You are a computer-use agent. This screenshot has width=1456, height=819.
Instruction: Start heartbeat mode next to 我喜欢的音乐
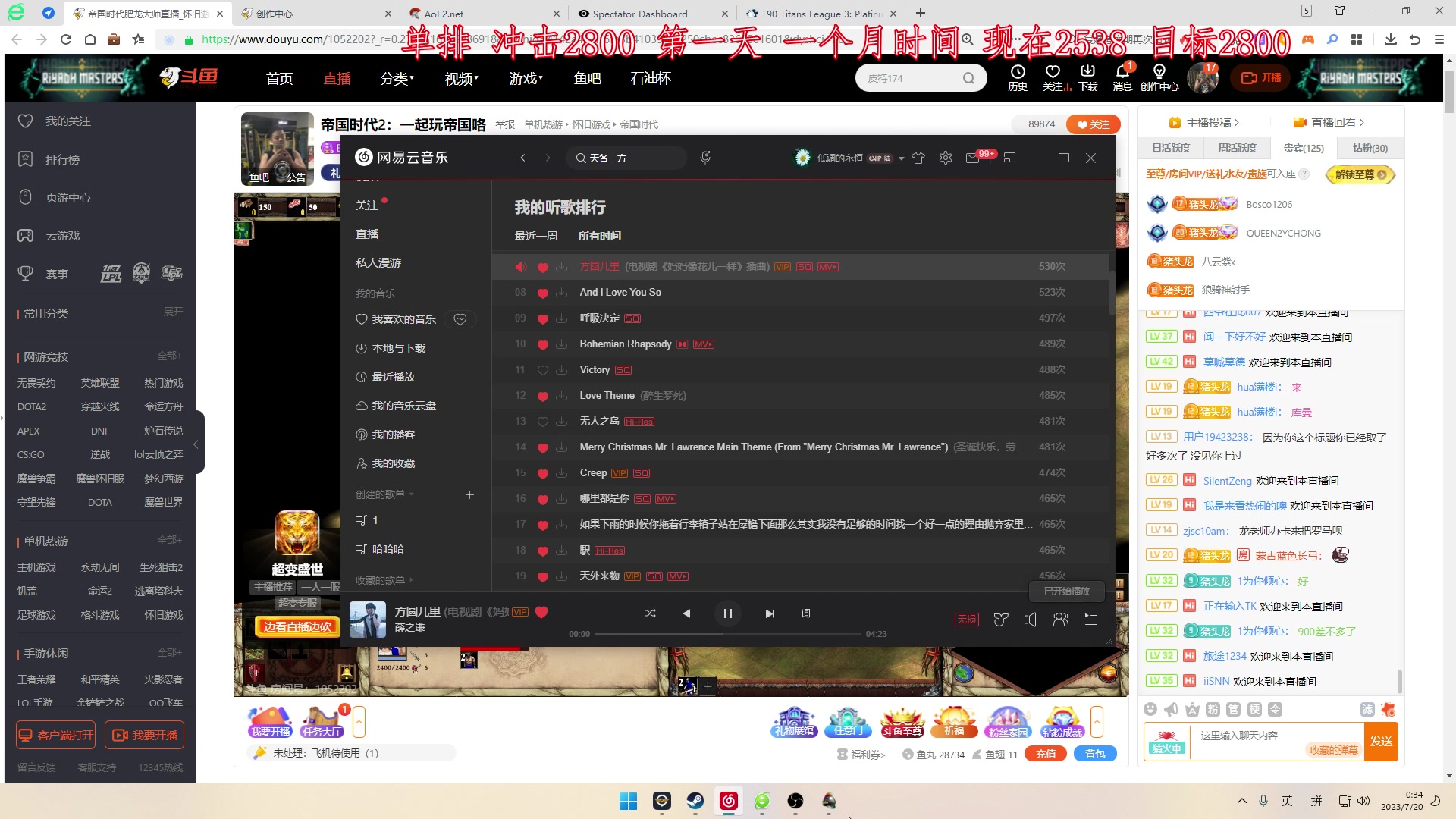(460, 319)
